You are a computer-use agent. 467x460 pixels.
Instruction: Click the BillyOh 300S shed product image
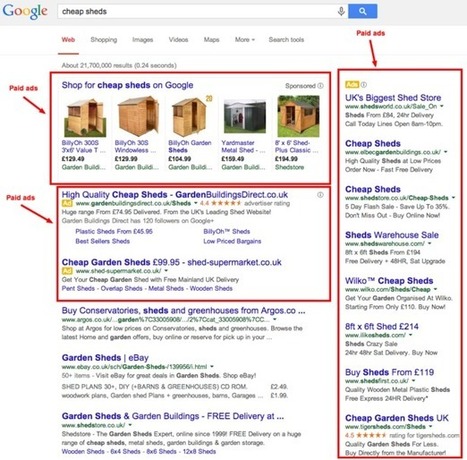[x=85, y=117]
